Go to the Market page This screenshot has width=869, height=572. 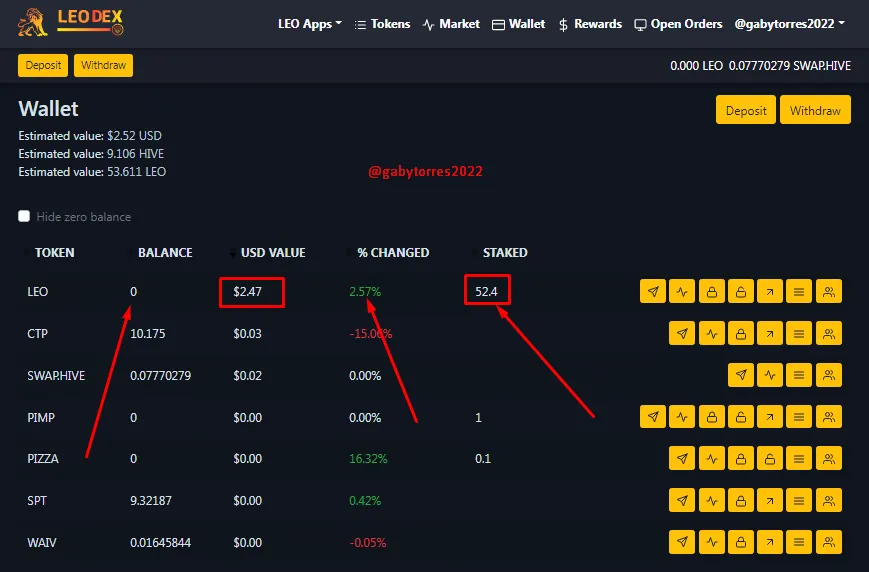pos(451,24)
